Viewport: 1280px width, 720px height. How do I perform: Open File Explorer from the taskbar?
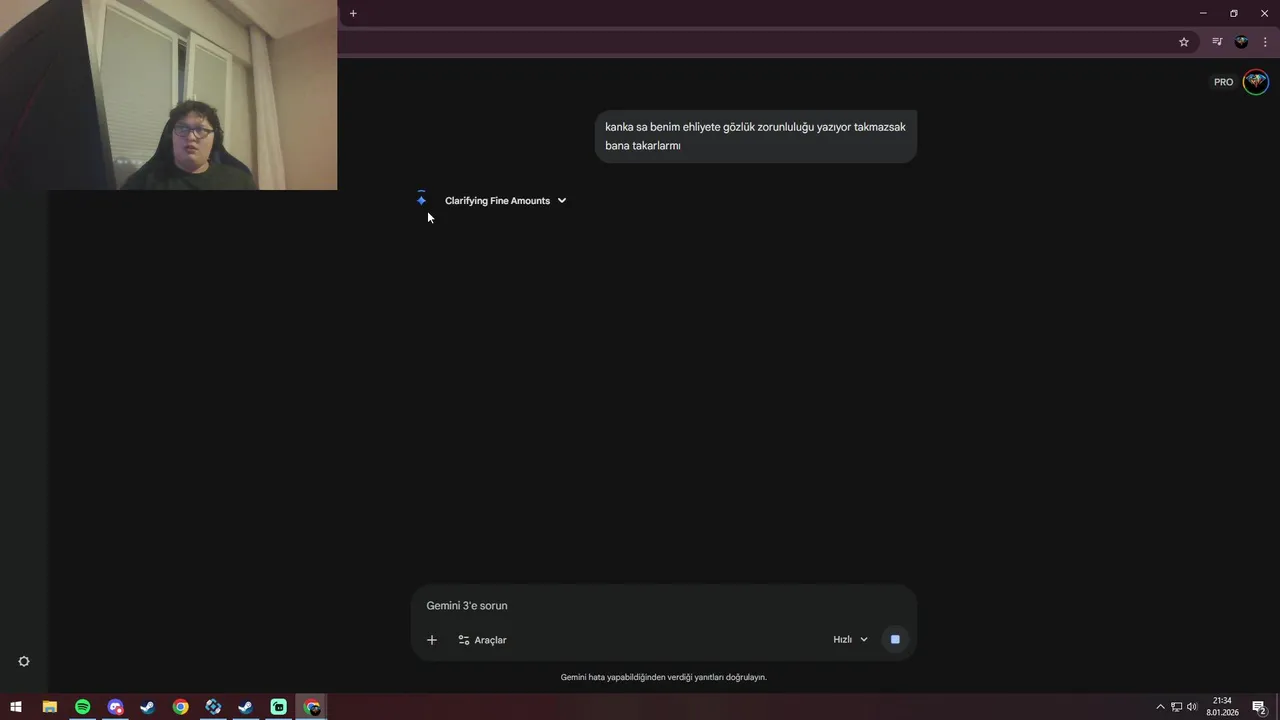[x=49, y=707]
